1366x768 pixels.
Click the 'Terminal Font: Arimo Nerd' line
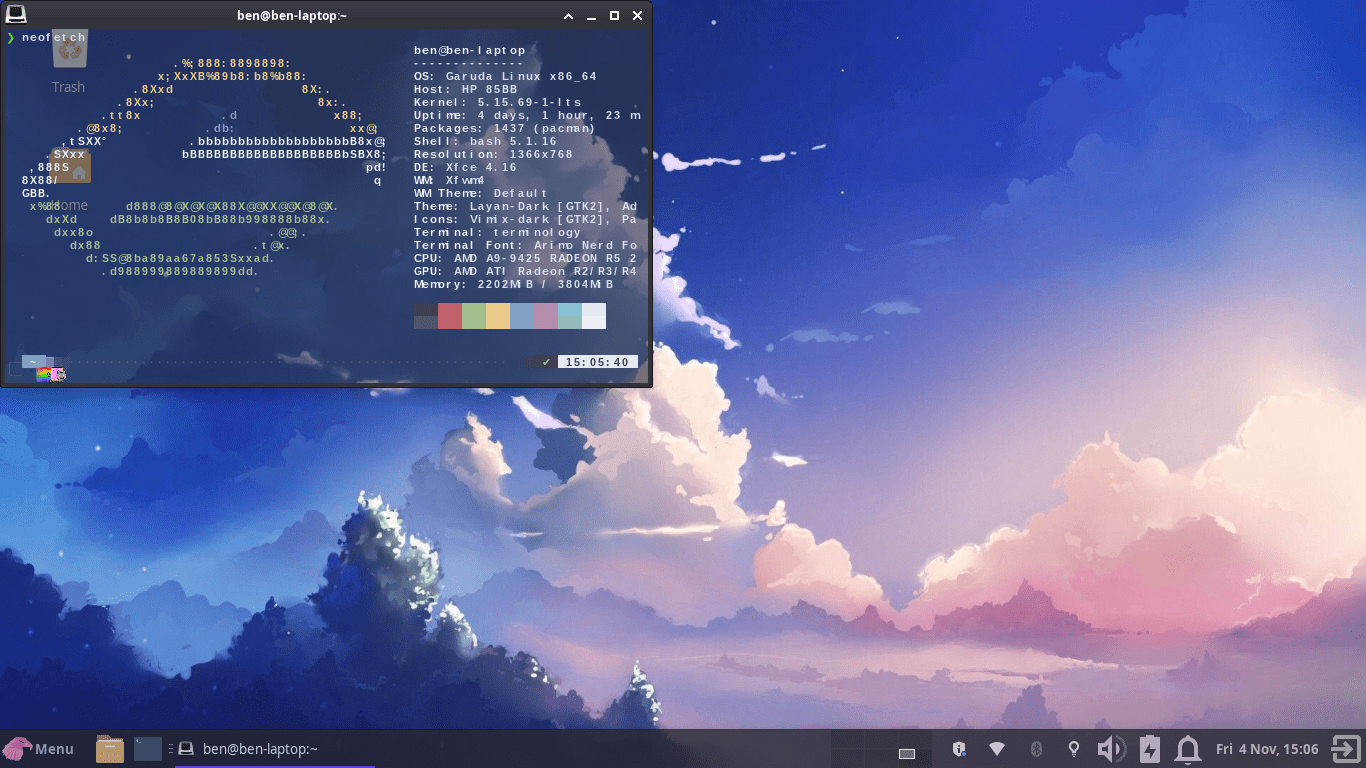tap(526, 245)
